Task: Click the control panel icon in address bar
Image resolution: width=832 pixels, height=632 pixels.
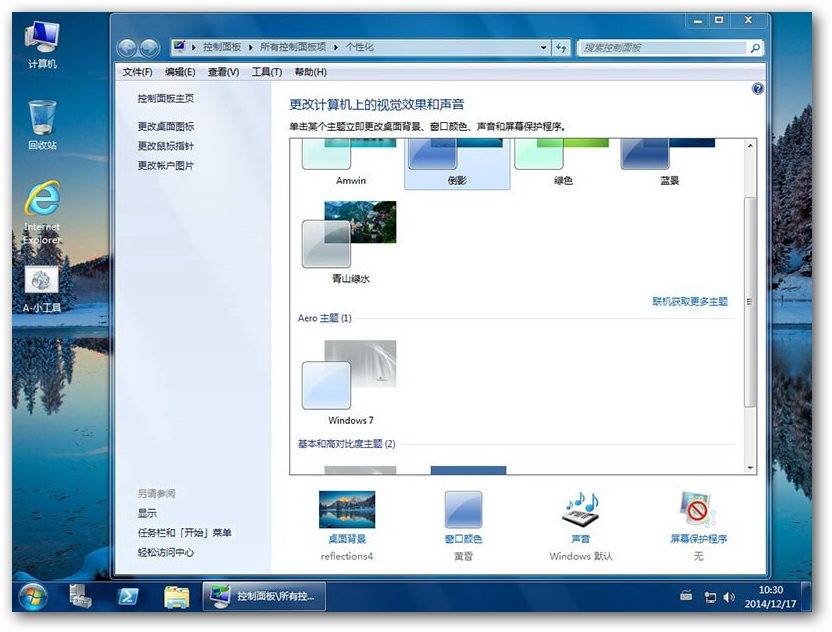Action: coord(179,47)
